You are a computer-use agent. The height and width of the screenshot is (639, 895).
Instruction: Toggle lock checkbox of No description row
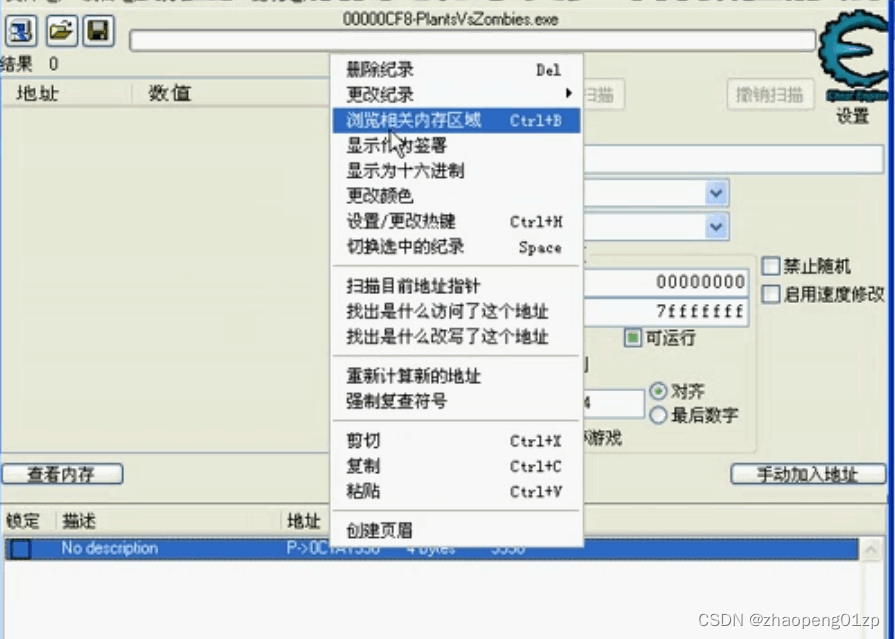(21, 549)
